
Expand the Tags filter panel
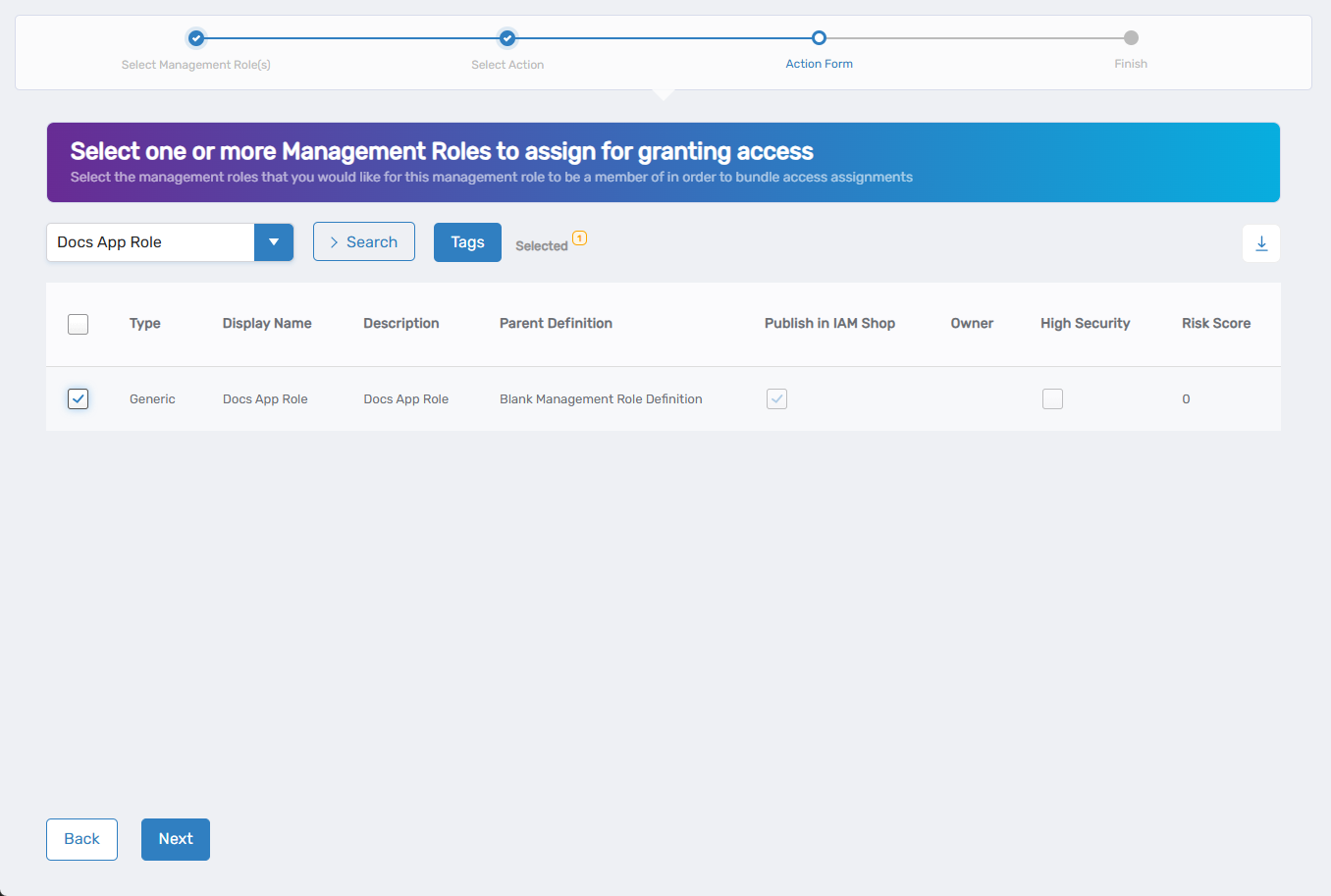tap(467, 241)
